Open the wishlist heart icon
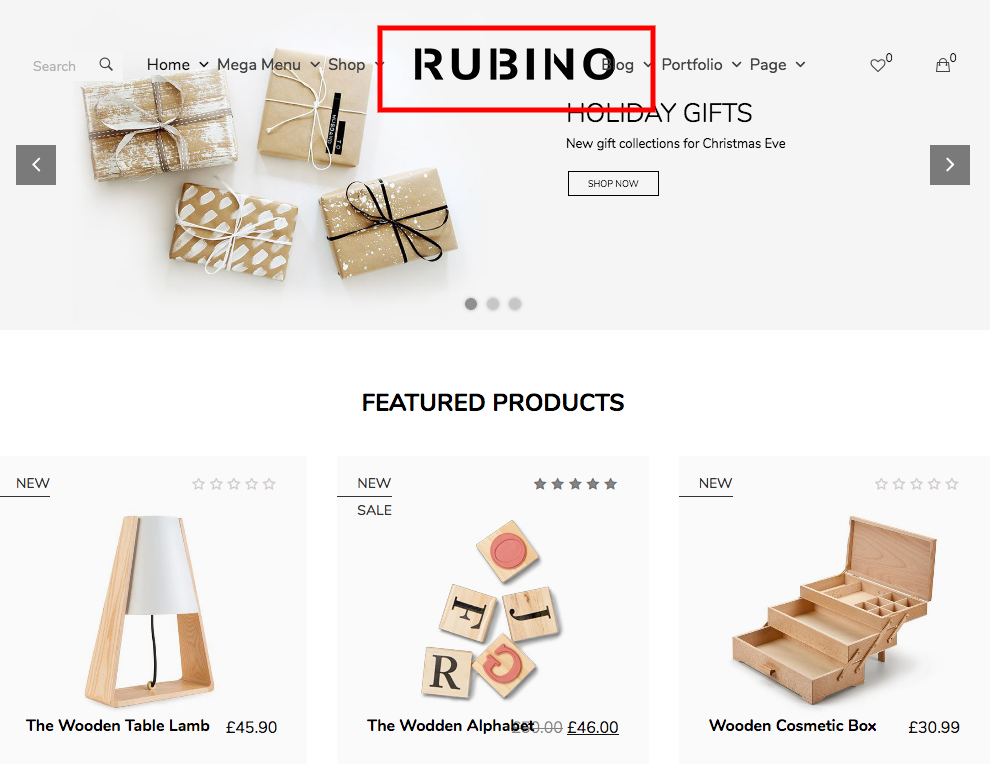The height and width of the screenshot is (764, 1004). (877, 65)
